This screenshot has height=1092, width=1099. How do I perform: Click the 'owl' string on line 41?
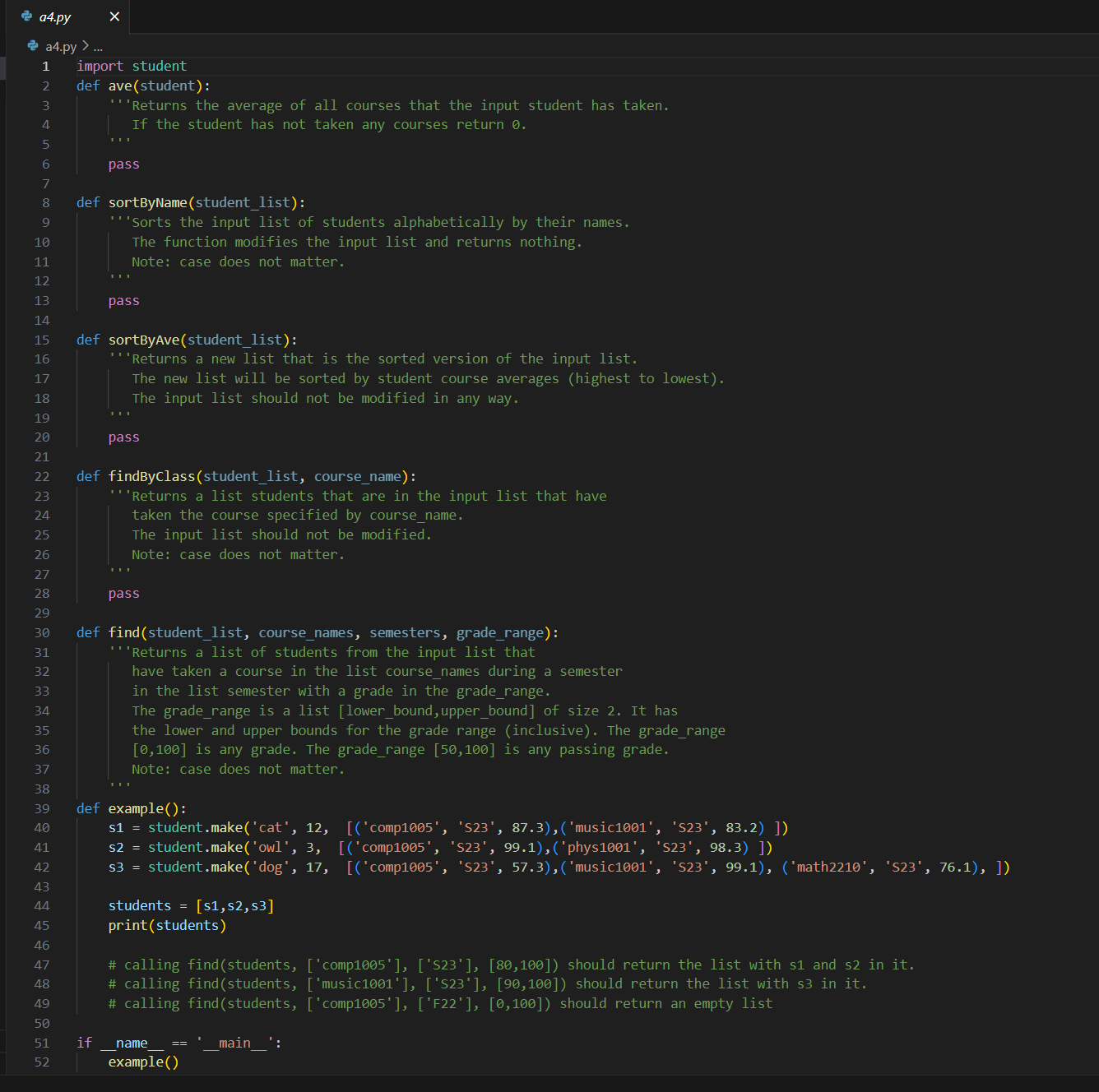pyautogui.click(x=271, y=848)
